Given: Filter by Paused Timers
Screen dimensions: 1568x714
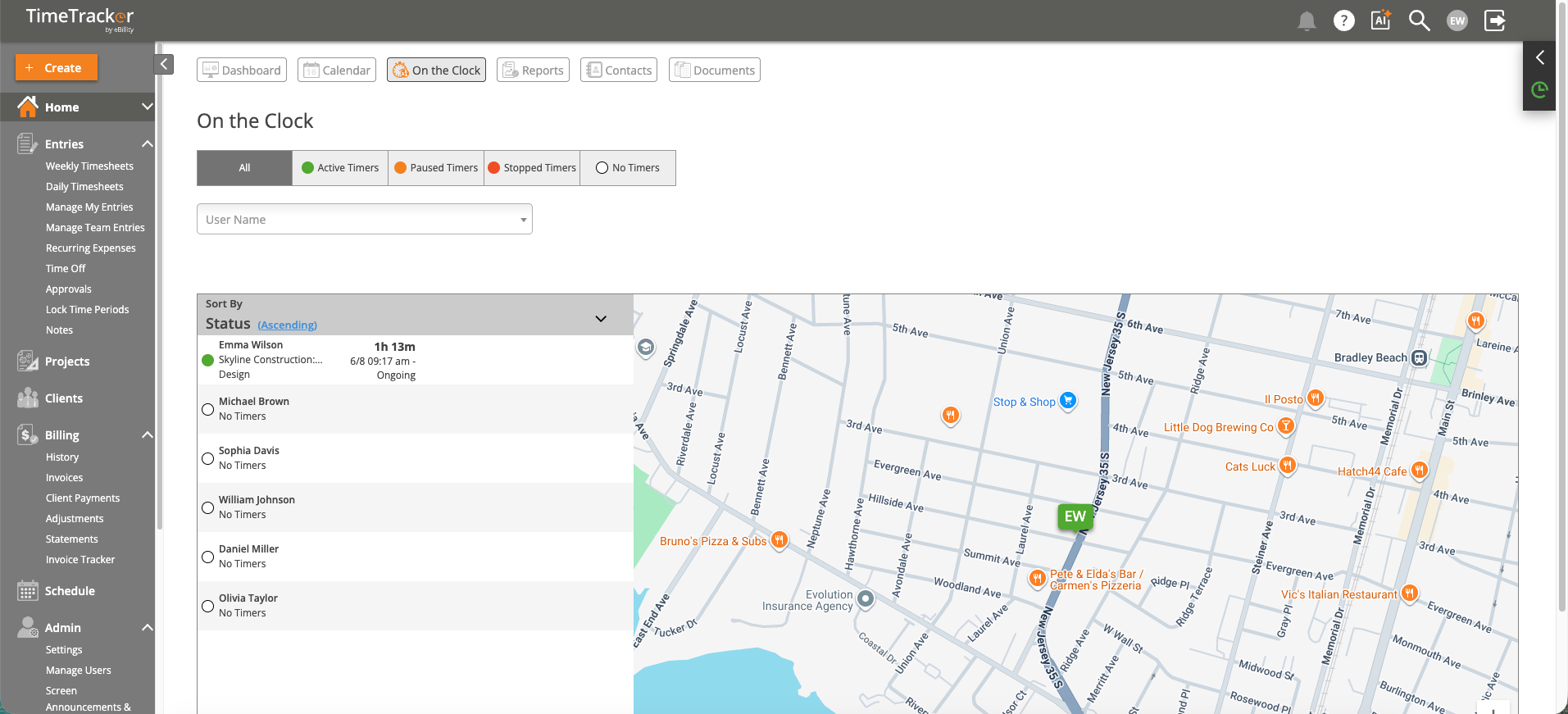Looking at the screenshot, I should click(x=436, y=168).
